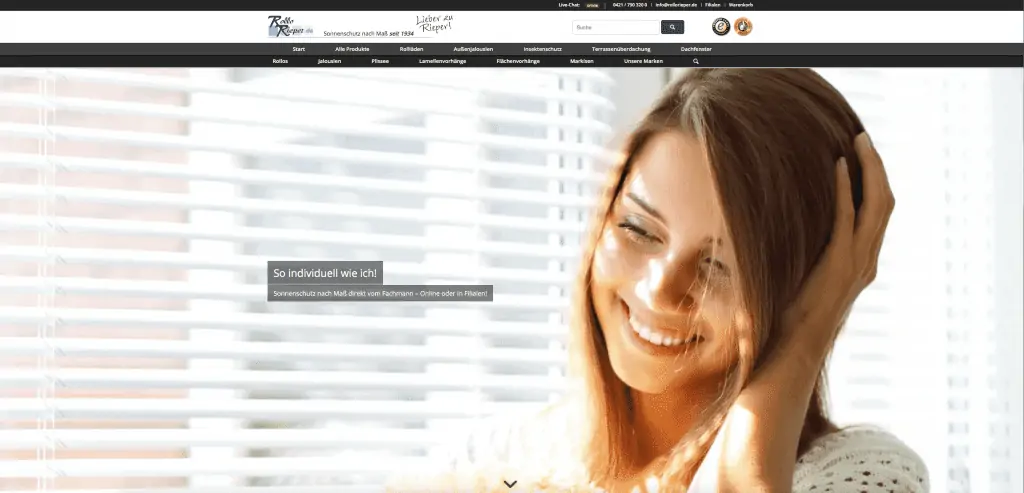Open the Insektenschutz menu
The width and height of the screenshot is (1024, 493).
pyautogui.click(x=542, y=49)
